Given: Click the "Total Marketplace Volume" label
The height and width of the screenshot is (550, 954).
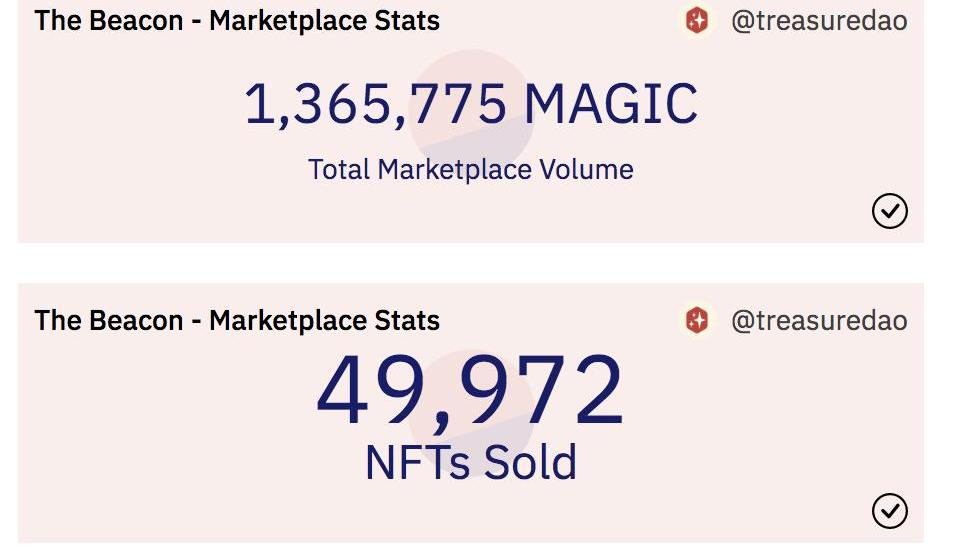Looking at the screenshot, I should (x=471, y=169).
